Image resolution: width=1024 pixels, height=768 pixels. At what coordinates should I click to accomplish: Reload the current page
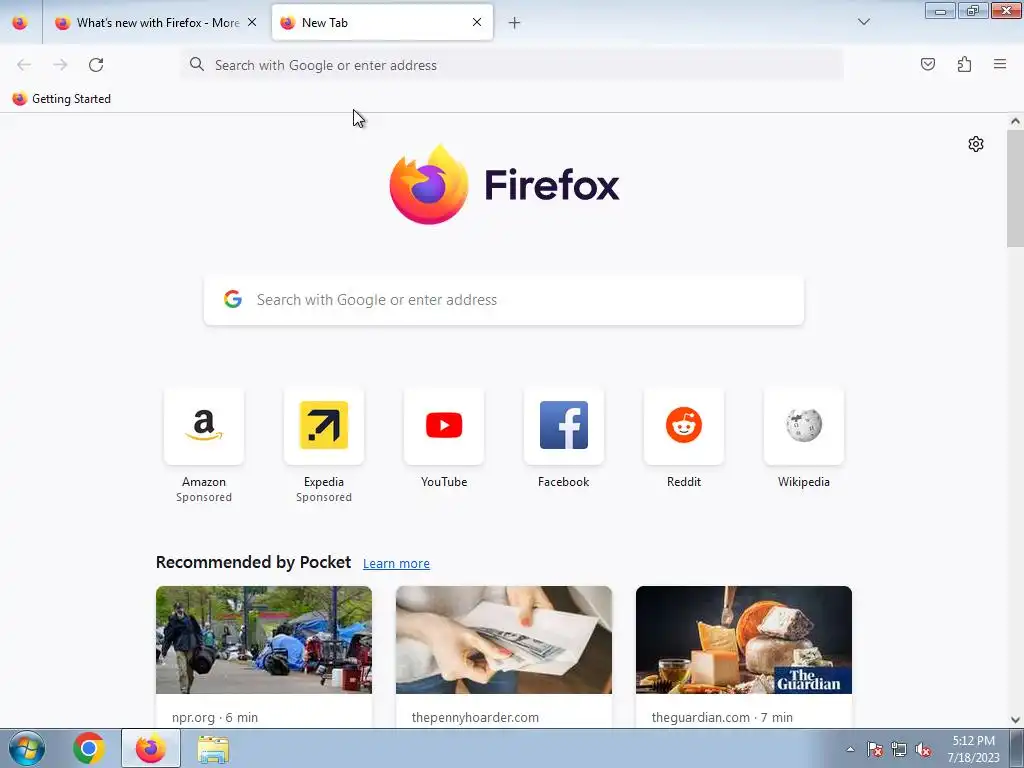pos(96,65)
